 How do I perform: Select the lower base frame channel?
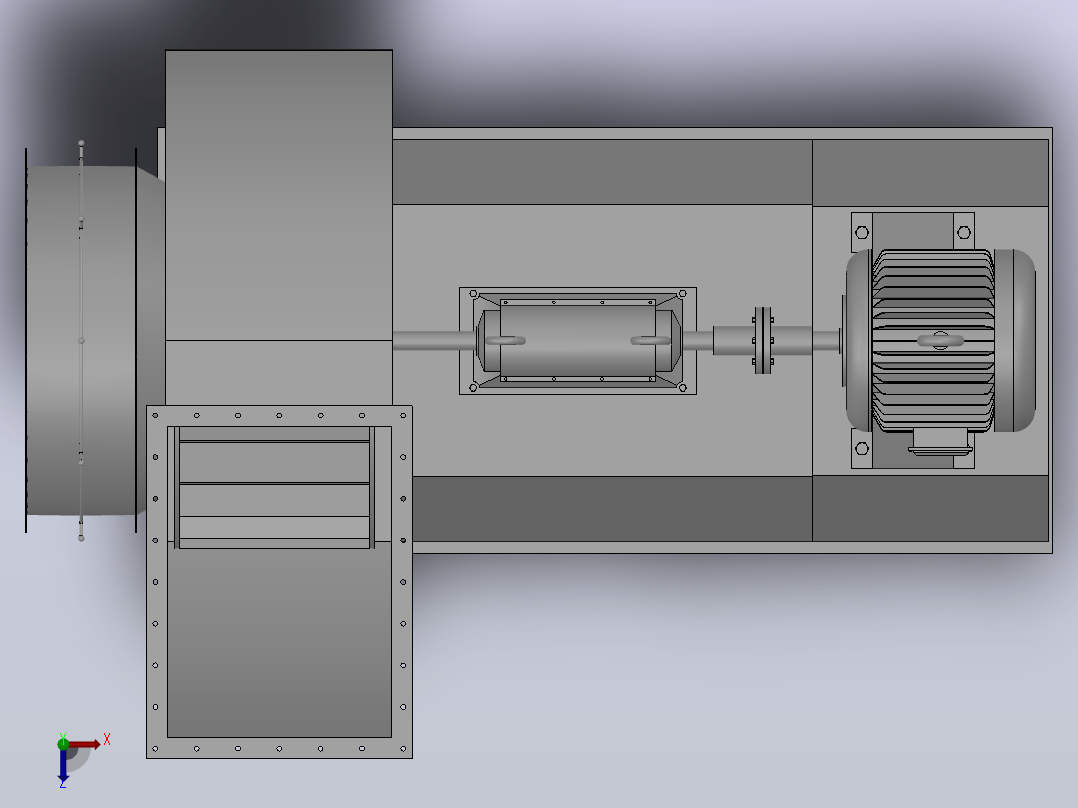612,509
